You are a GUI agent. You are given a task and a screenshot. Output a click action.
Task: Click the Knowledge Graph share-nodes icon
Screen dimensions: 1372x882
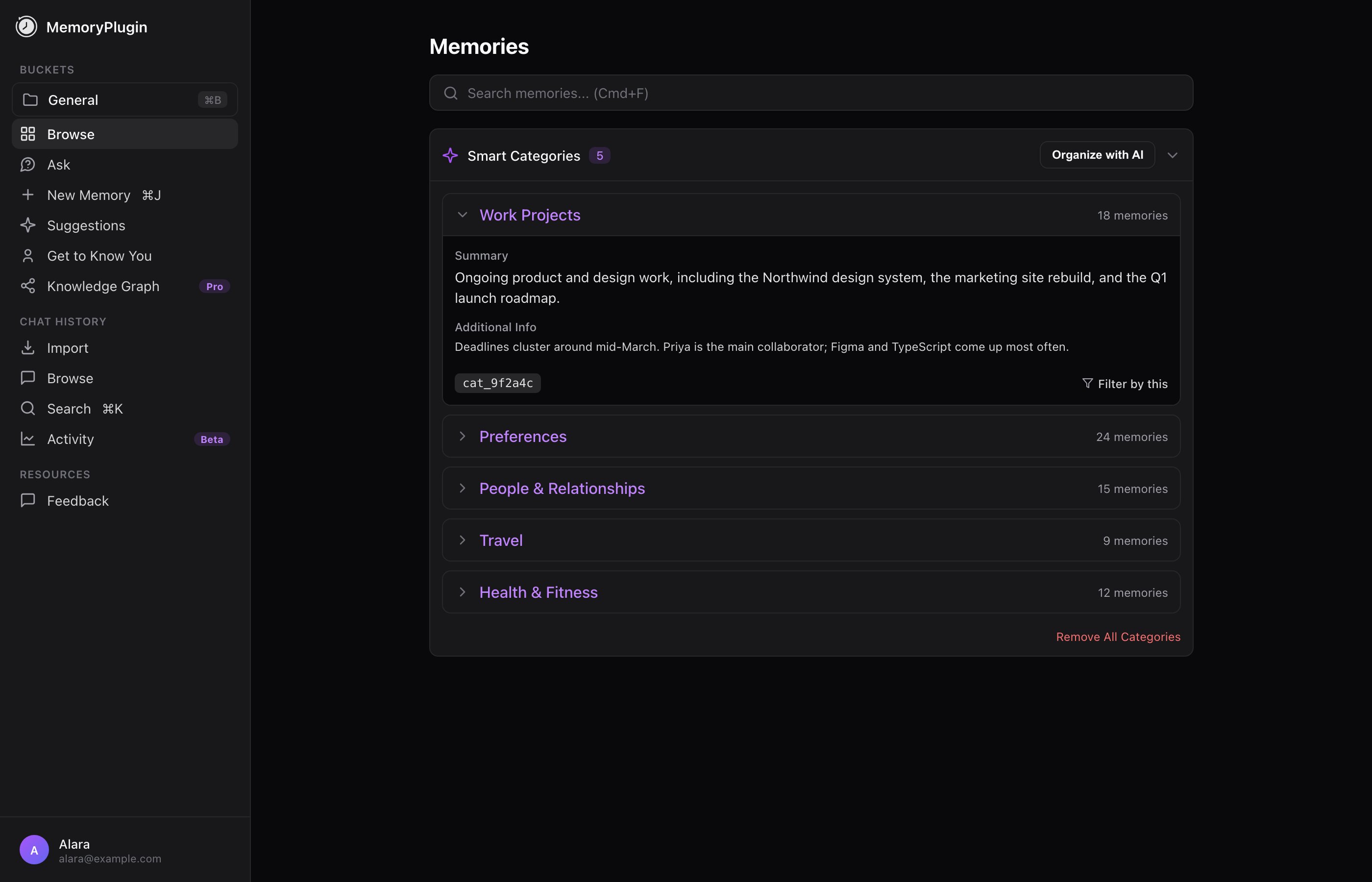(28, 286)
